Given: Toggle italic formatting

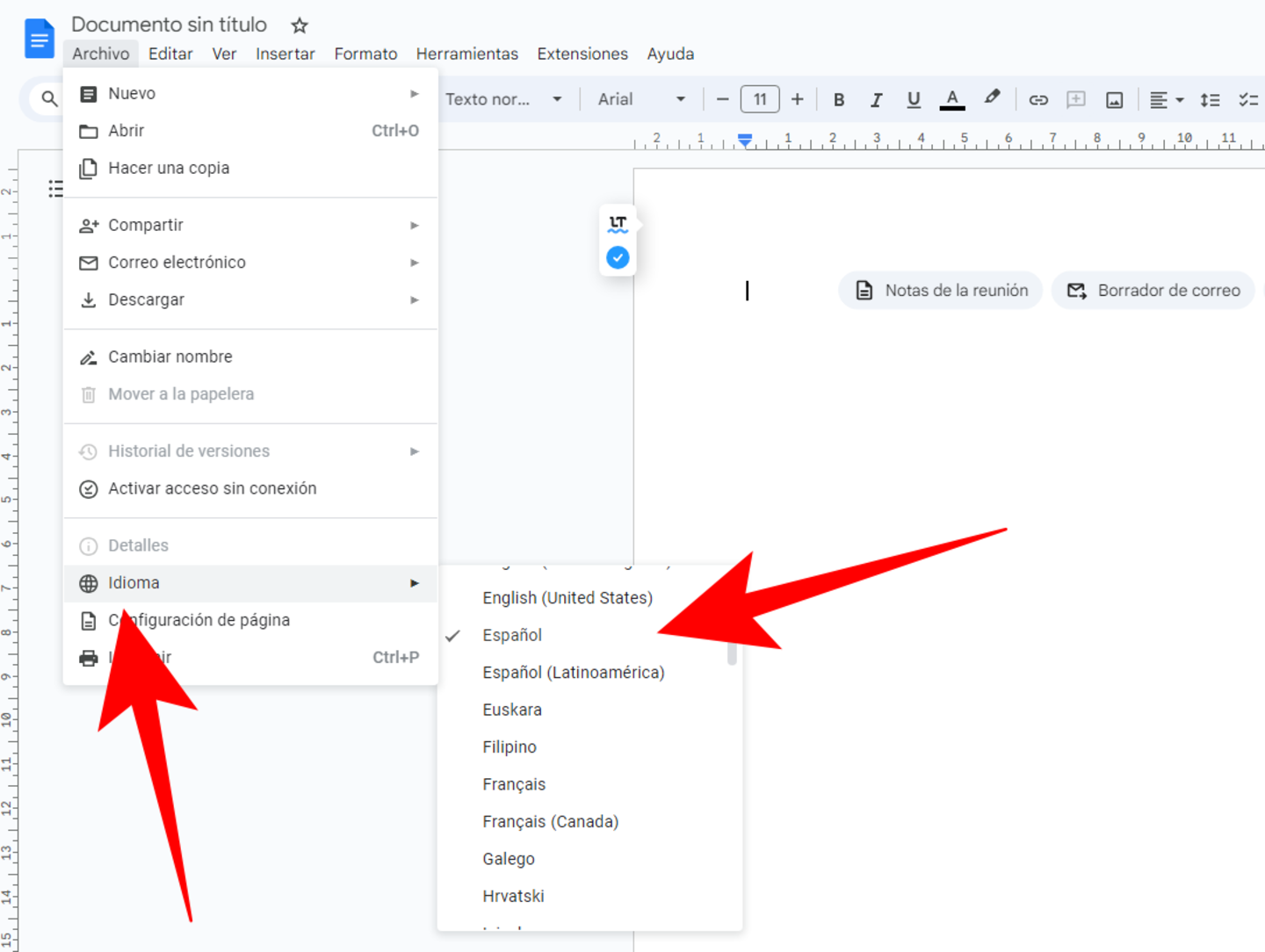Looking at the screenshot, I should click(876, 100).
